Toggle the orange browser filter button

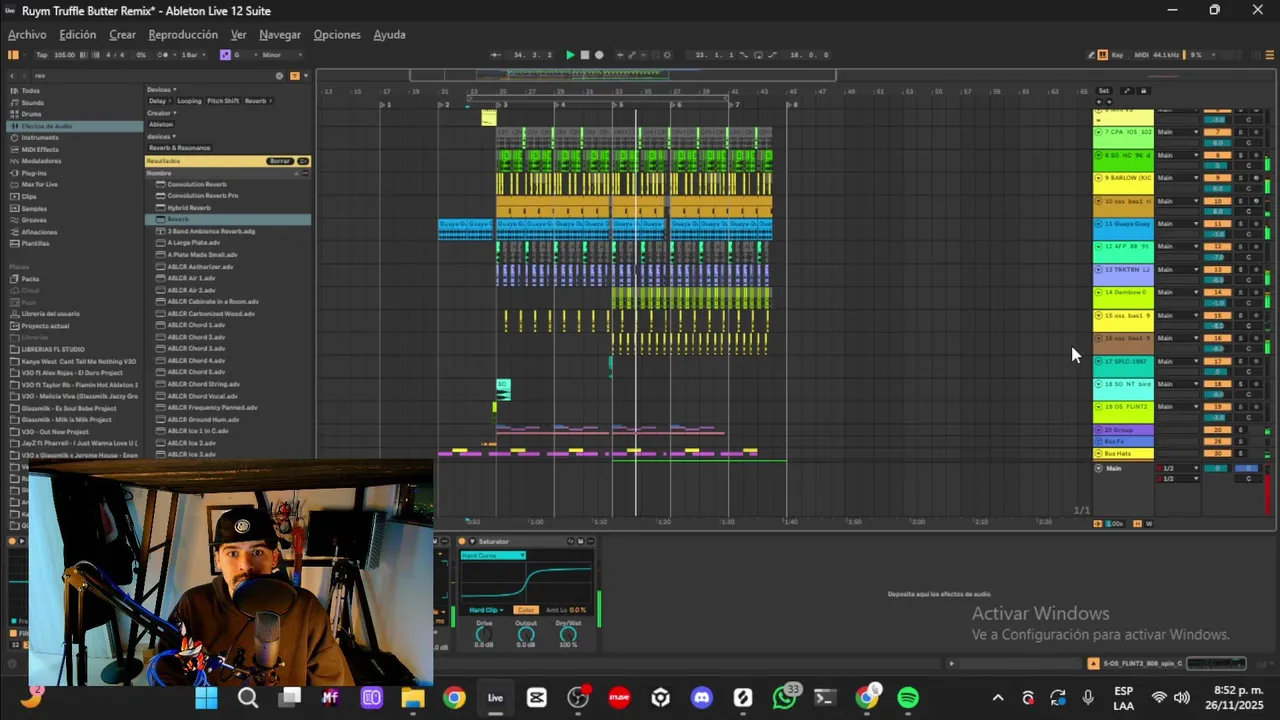295,75
